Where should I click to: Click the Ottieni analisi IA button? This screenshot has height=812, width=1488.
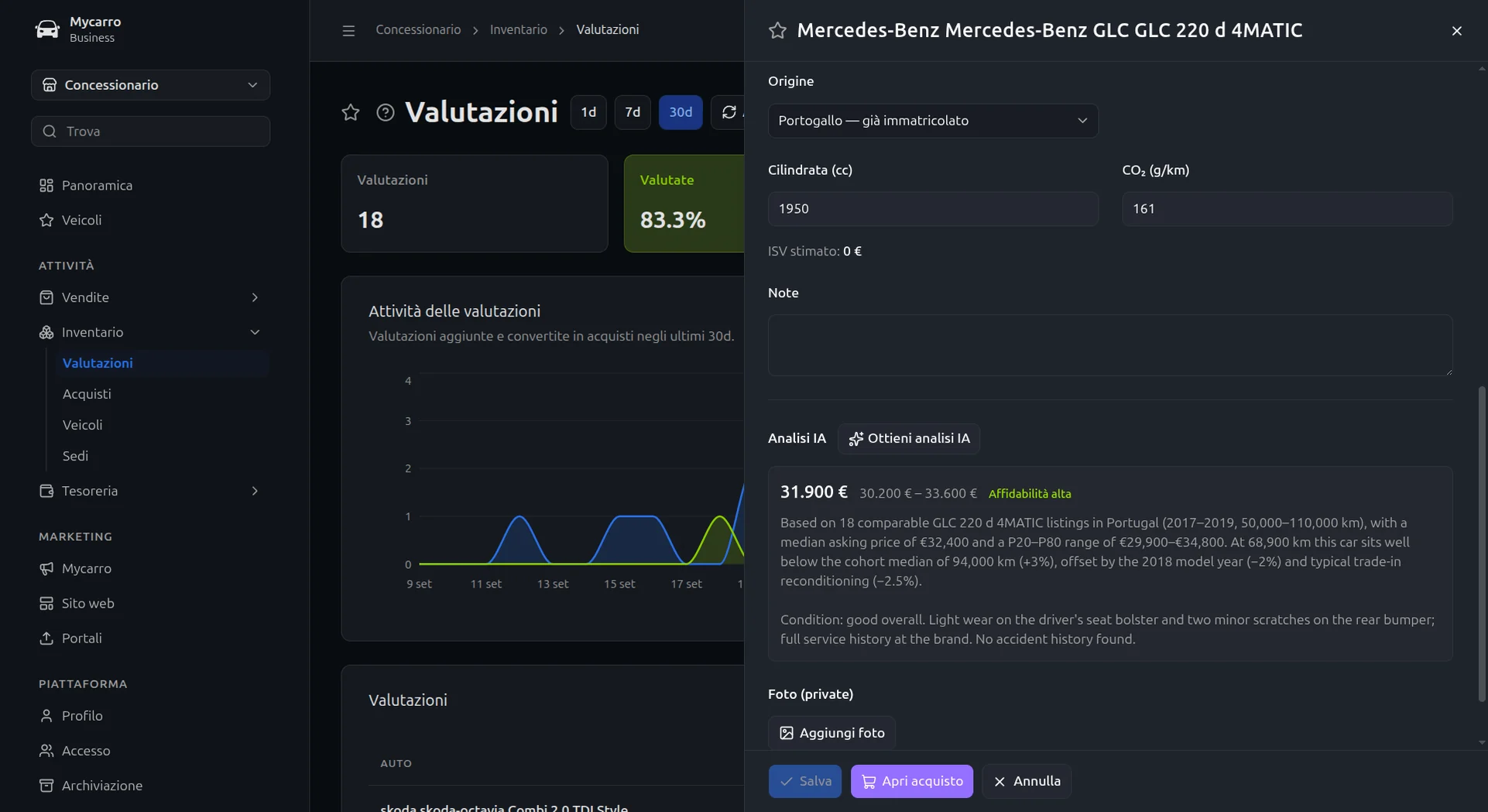click(909, 438)
